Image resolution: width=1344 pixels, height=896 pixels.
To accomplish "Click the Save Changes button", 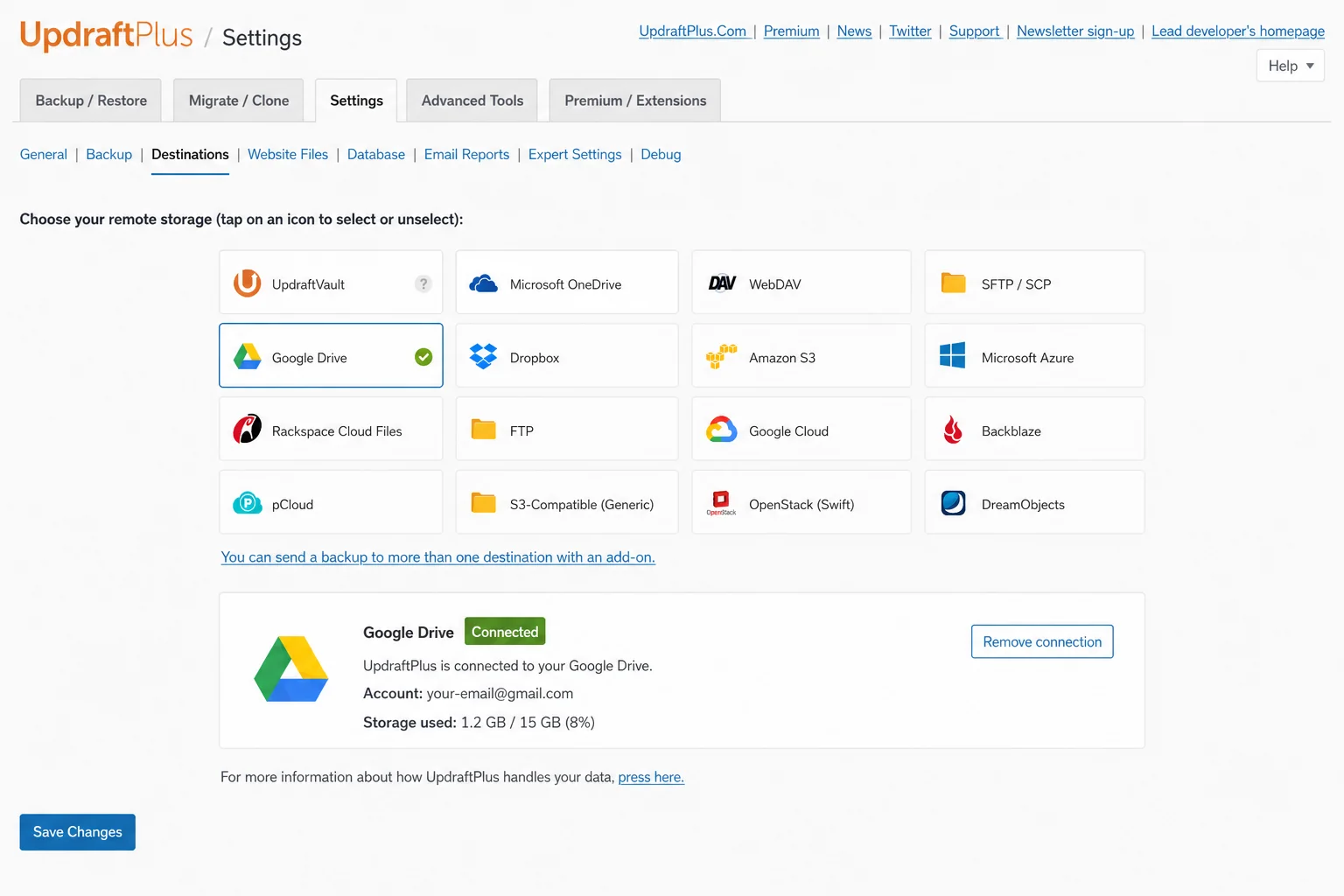I will coord(78,832).
